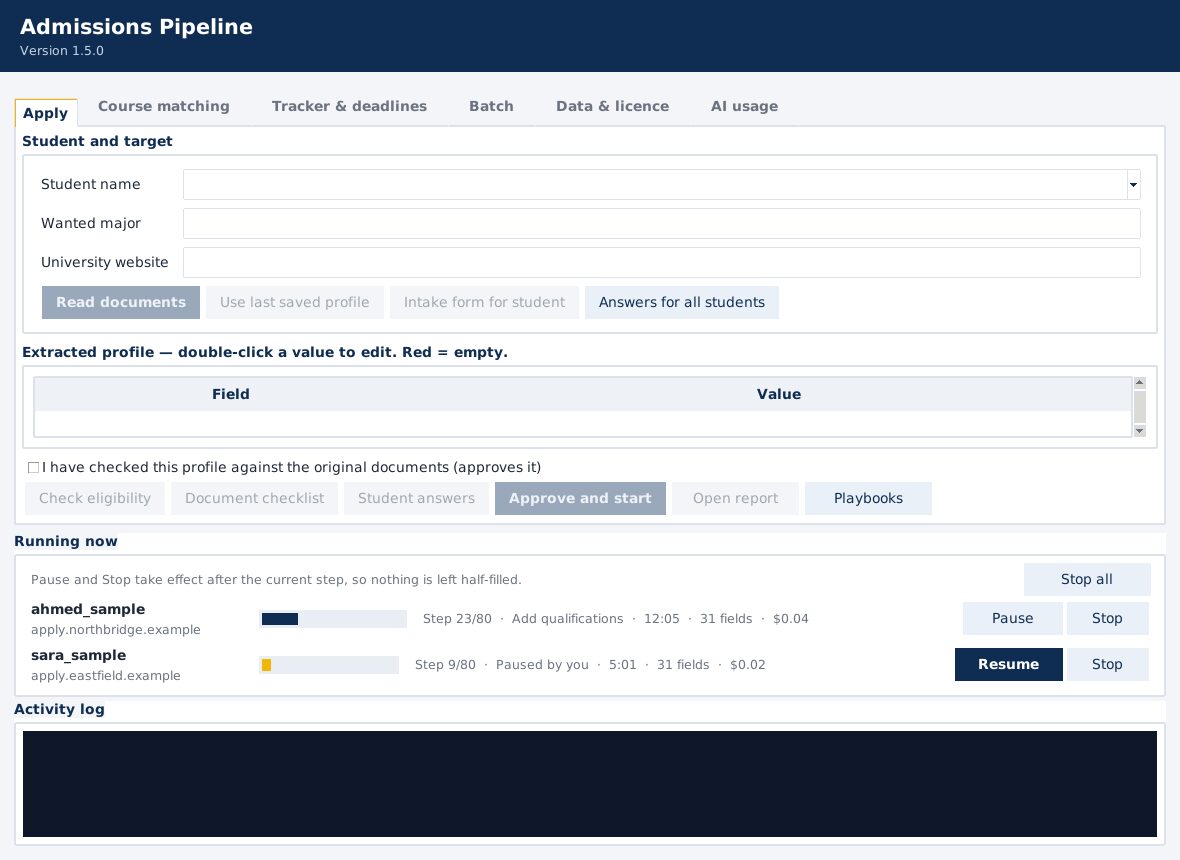
Task: Open the Course matching tab
Action: point(163,106)
